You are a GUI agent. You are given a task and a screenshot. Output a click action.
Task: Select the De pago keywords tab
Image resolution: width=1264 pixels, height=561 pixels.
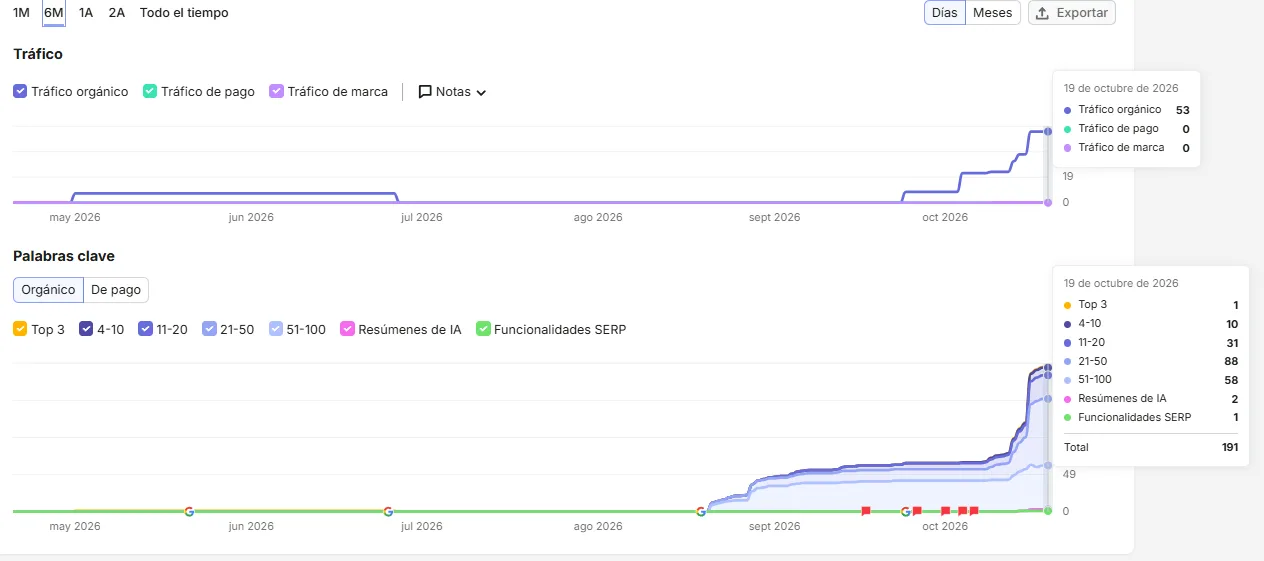(x=116, y=290)
